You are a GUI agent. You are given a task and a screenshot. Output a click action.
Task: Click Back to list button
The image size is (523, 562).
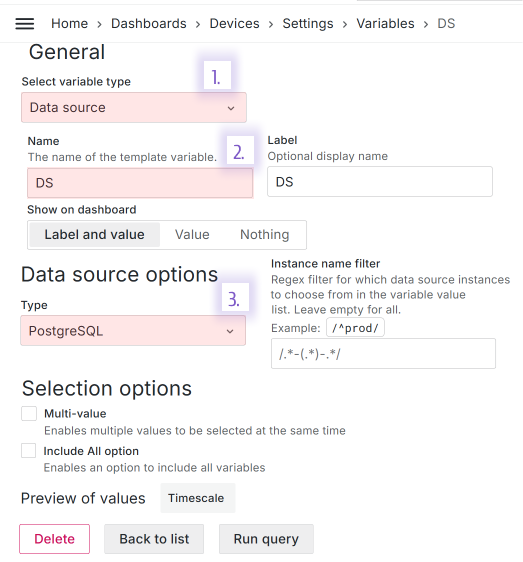[x=154, y=539]
